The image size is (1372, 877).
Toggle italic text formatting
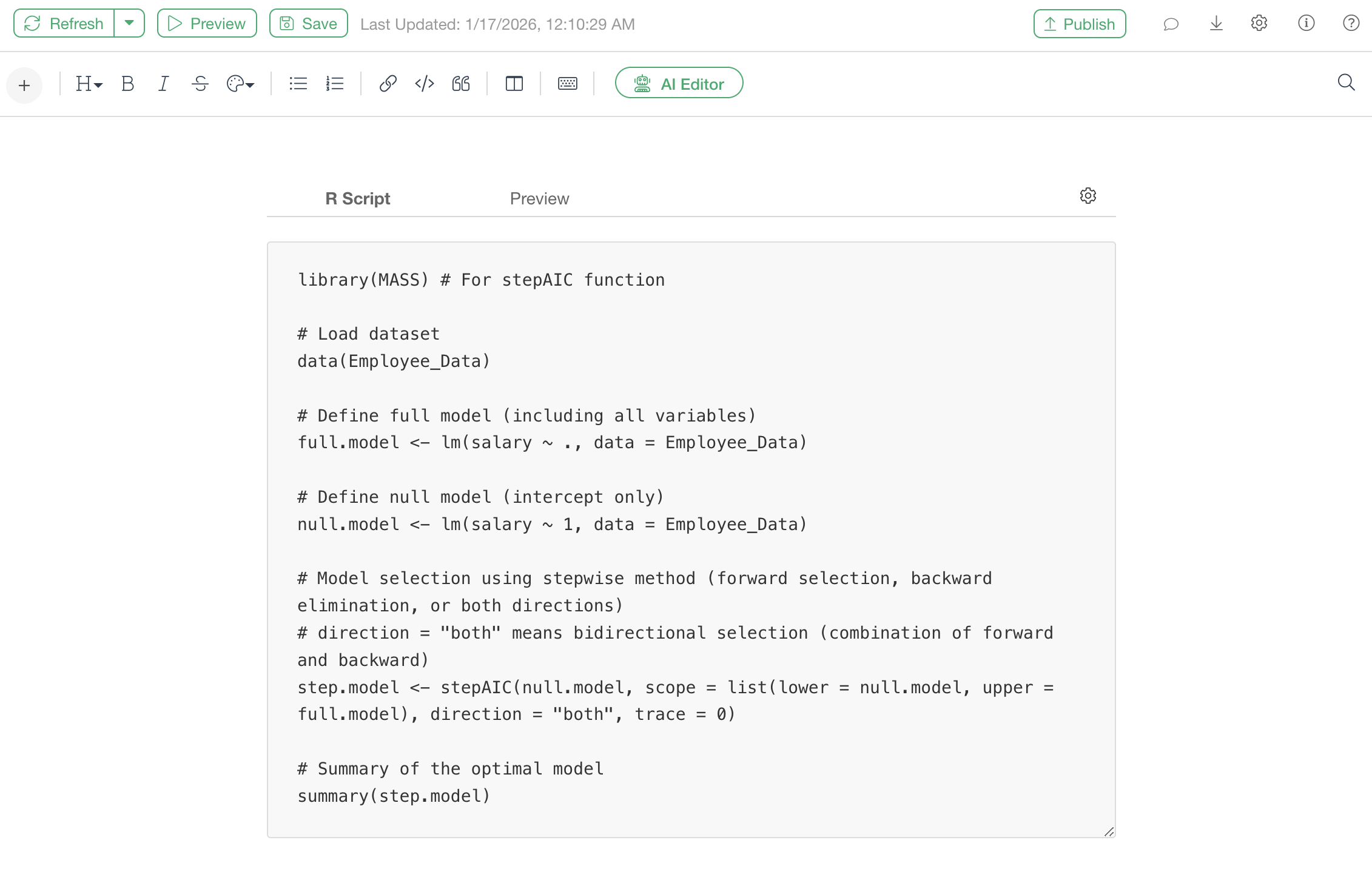(163, 84)
